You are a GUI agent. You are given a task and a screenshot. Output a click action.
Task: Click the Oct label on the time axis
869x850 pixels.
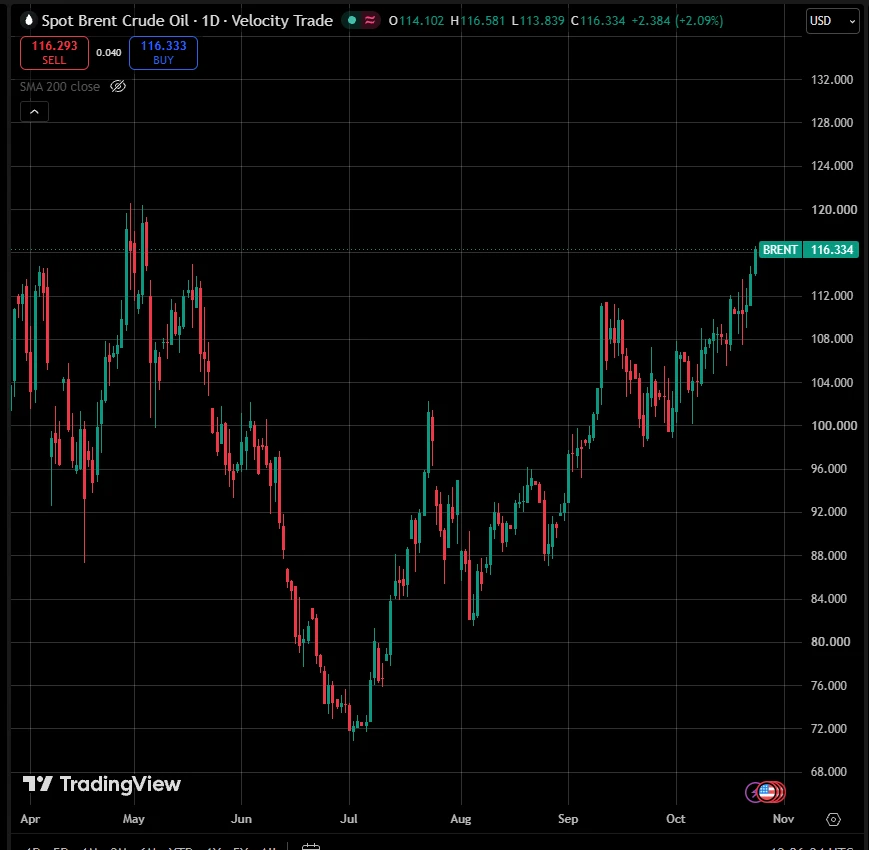click(x=676, y=819)
